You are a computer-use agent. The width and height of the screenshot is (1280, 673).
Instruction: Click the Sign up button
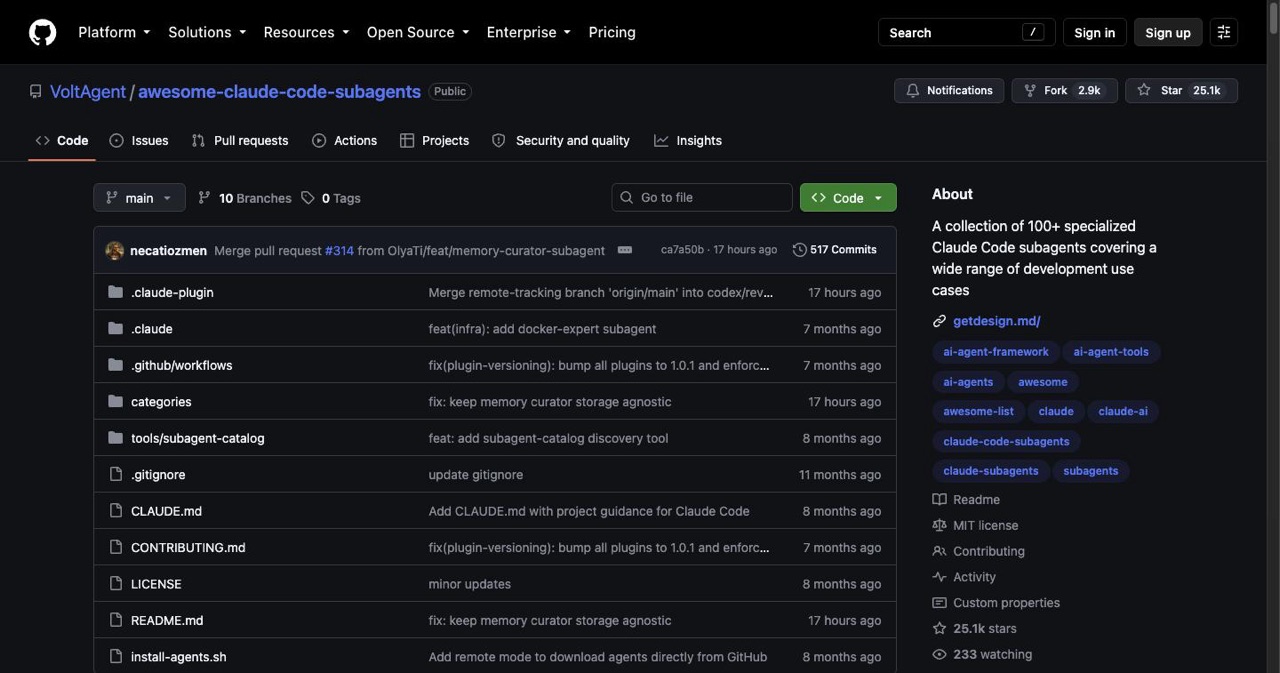[1168, 32]
